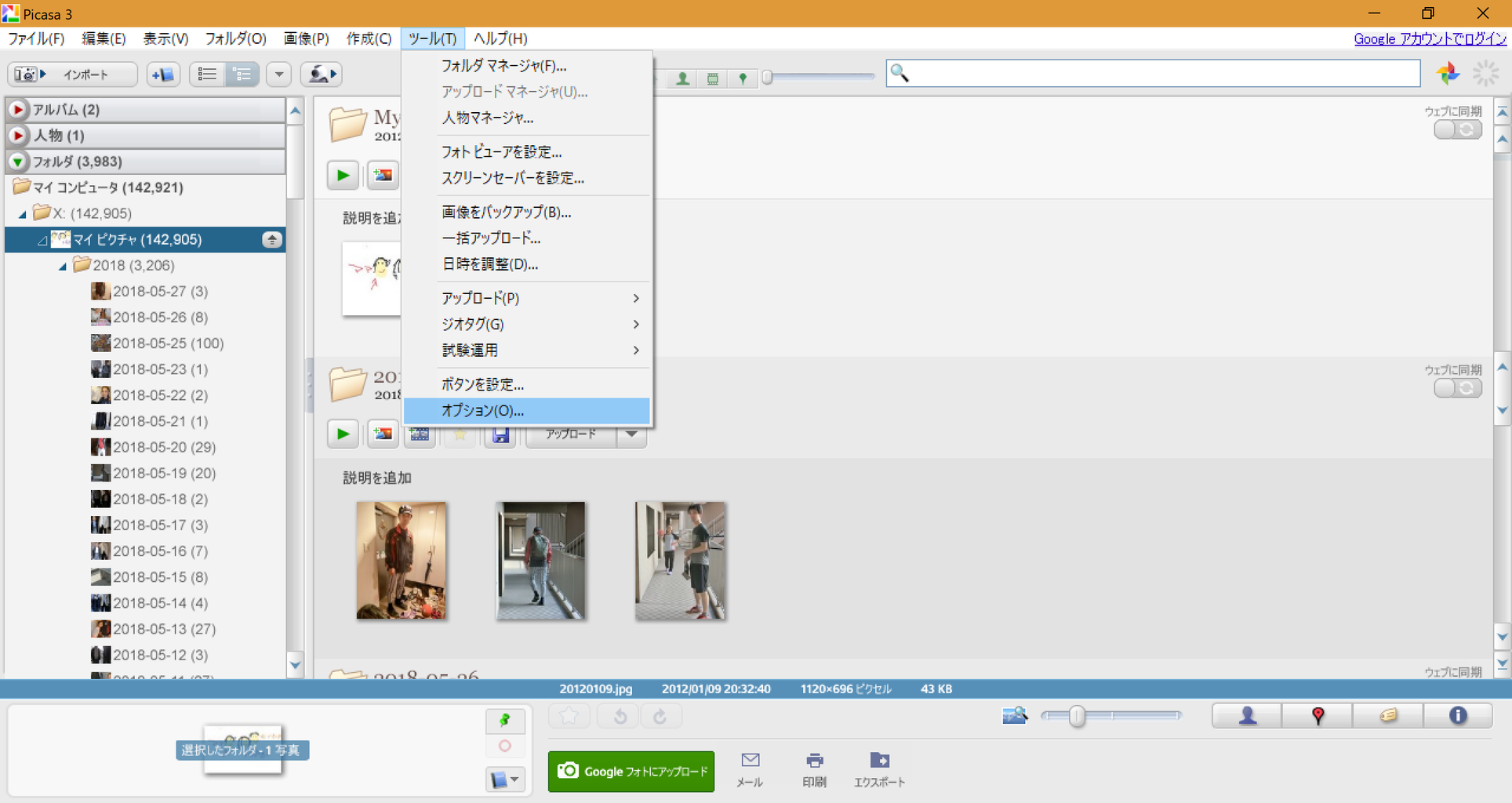Image resolution: width=1512 pixels, height=803 pixels.
Task: Open the Upload (アップロード) submenu
Action: 526,298
